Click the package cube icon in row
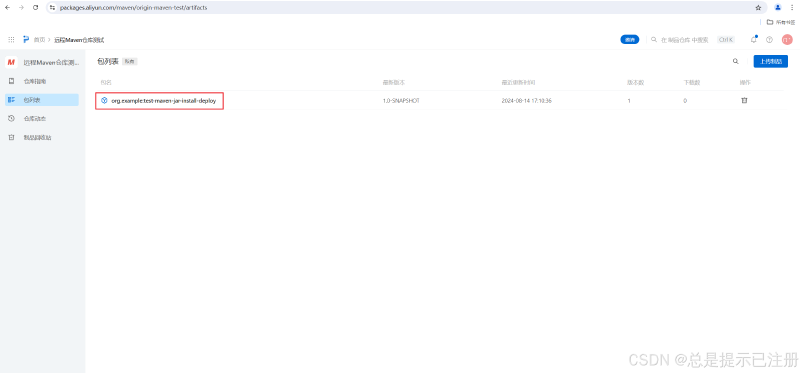 click(x=104, y=101)
